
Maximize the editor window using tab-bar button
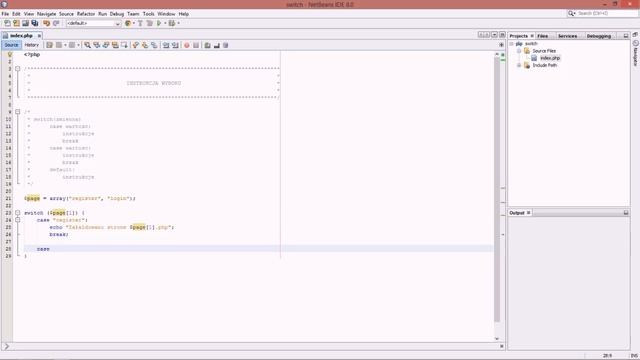tap(502, 35)
